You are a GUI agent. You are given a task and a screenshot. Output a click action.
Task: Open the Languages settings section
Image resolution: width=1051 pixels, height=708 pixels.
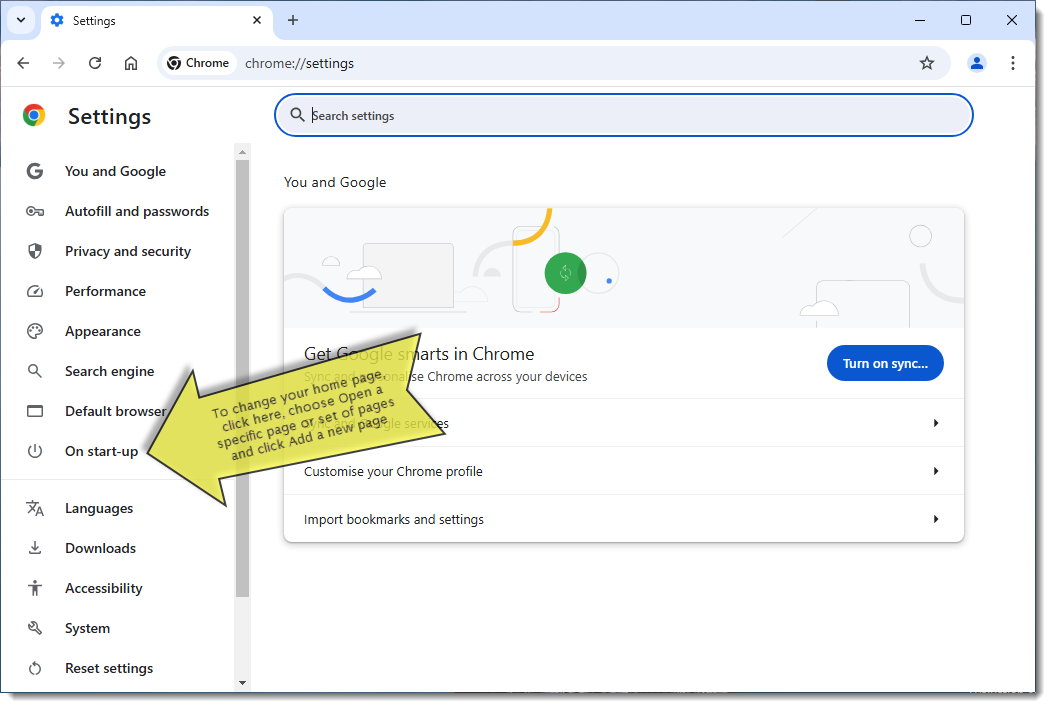pos(99,508)
